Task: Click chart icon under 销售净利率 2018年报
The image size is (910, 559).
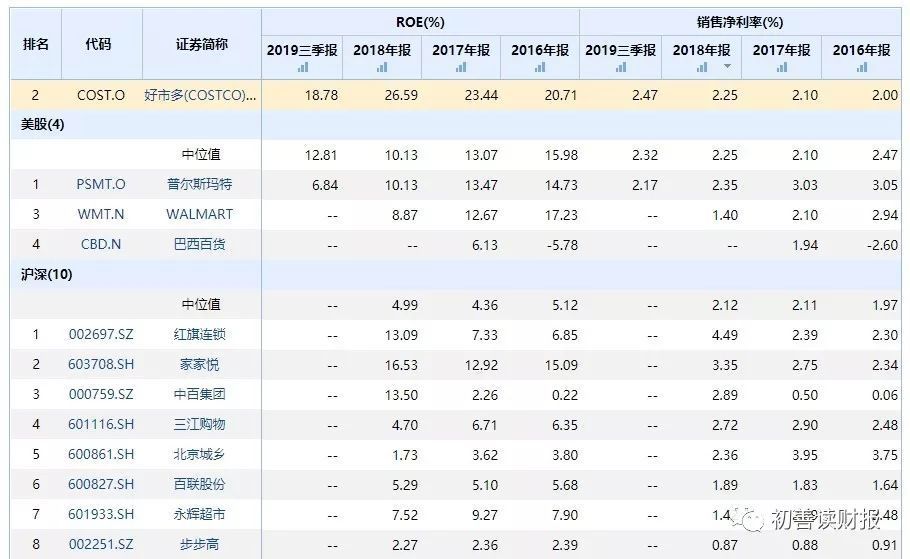Action: click(x=702, y=68)
